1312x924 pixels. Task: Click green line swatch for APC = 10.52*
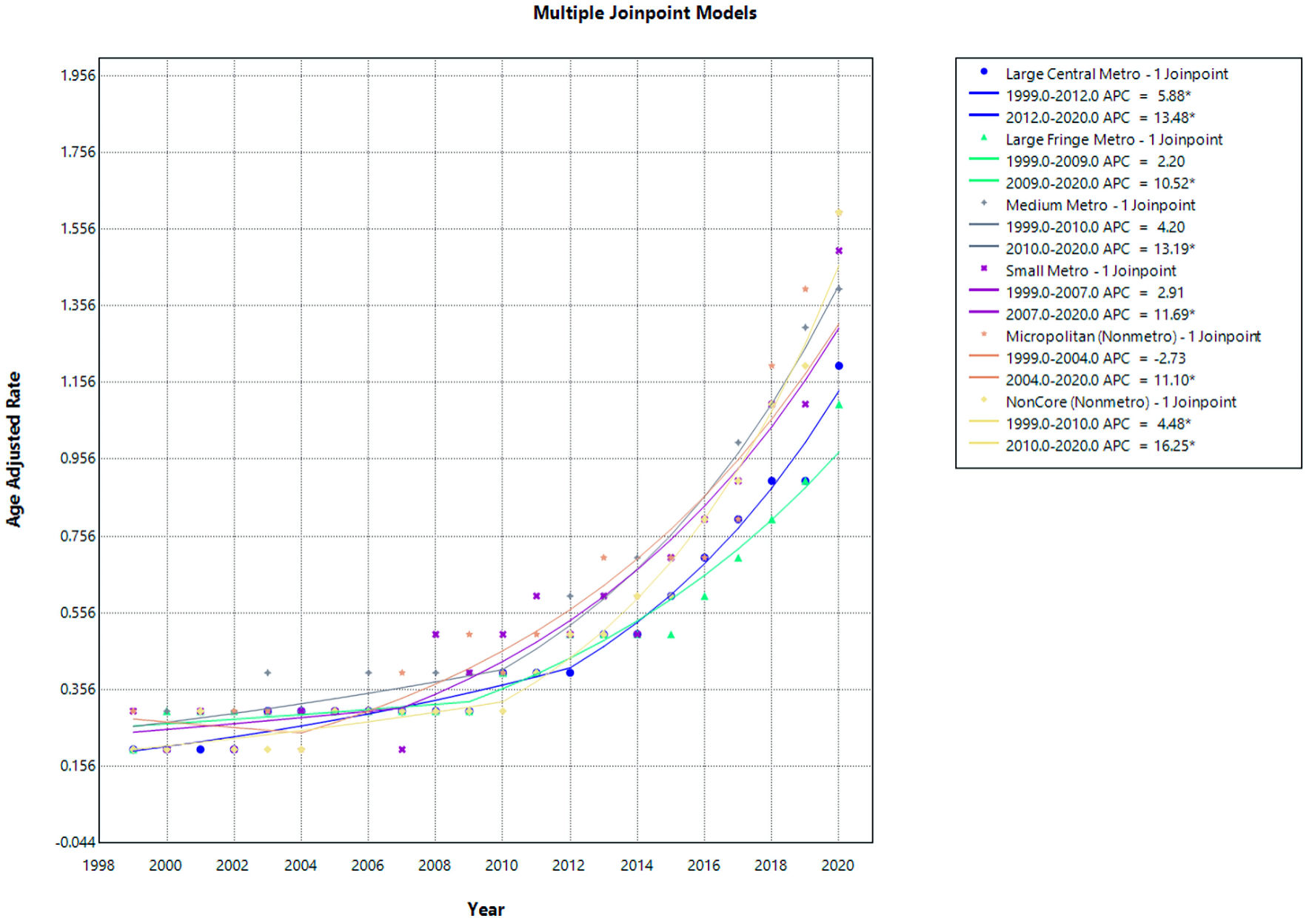pos(984,181)
